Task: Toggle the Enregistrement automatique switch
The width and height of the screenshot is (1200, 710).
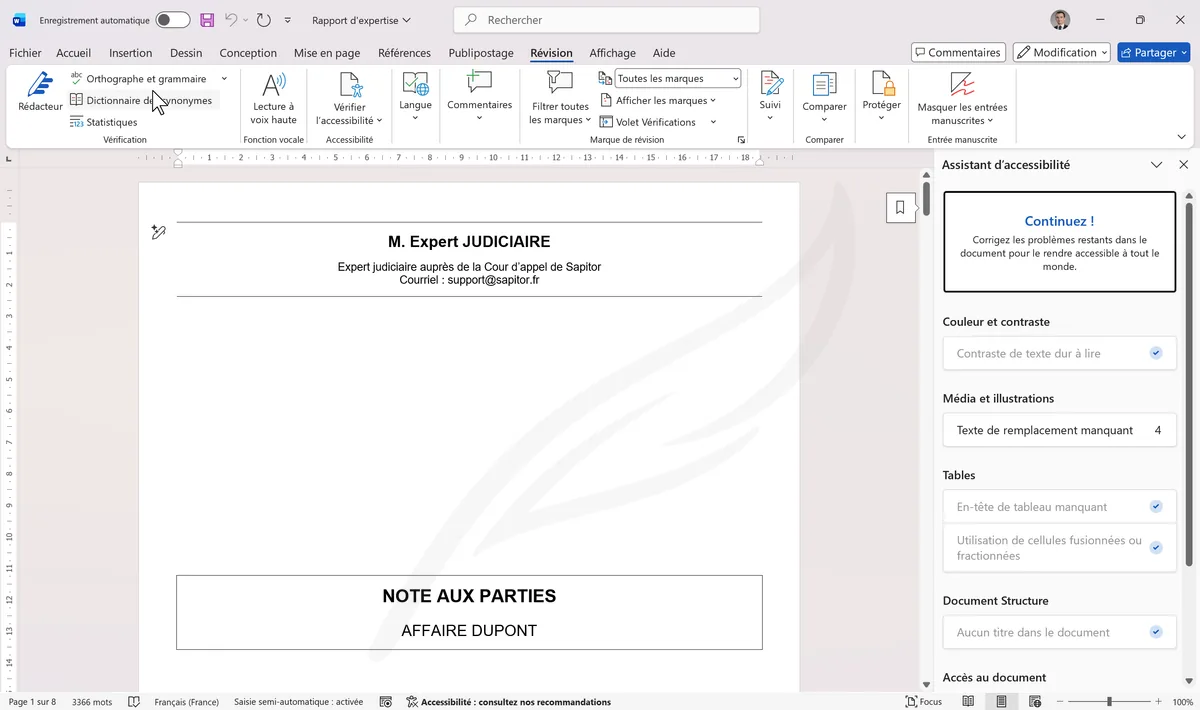Action: click(173, 20)
